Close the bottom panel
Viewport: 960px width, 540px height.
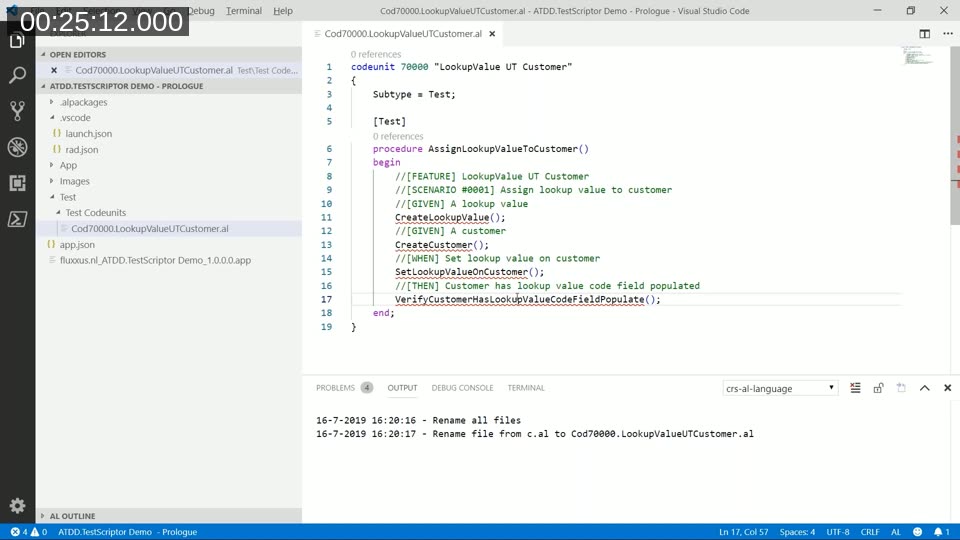(948, 388)
